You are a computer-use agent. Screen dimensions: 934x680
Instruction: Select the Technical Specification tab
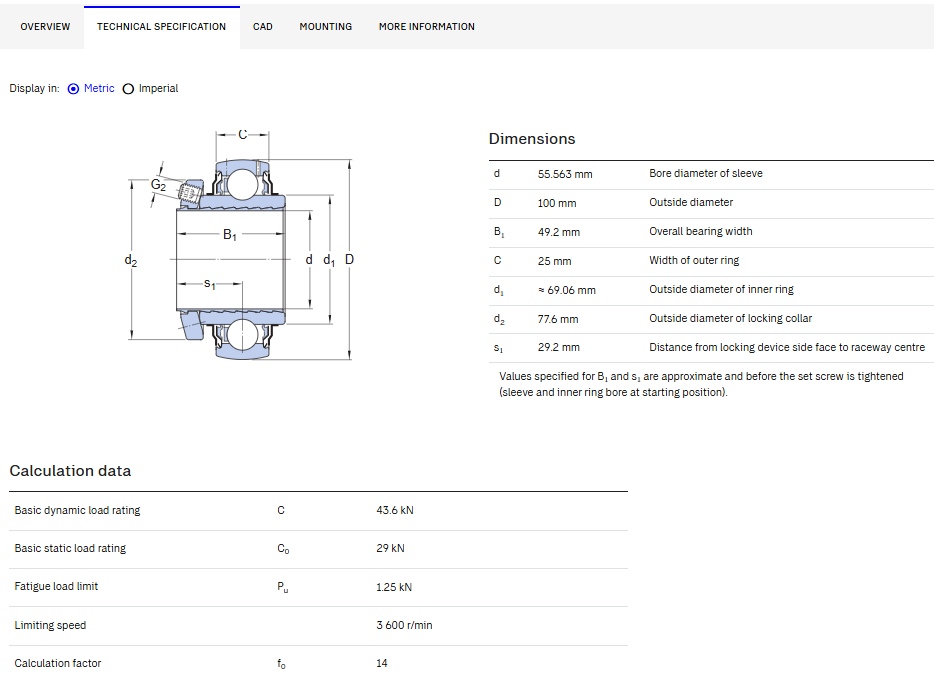point(161,27)
